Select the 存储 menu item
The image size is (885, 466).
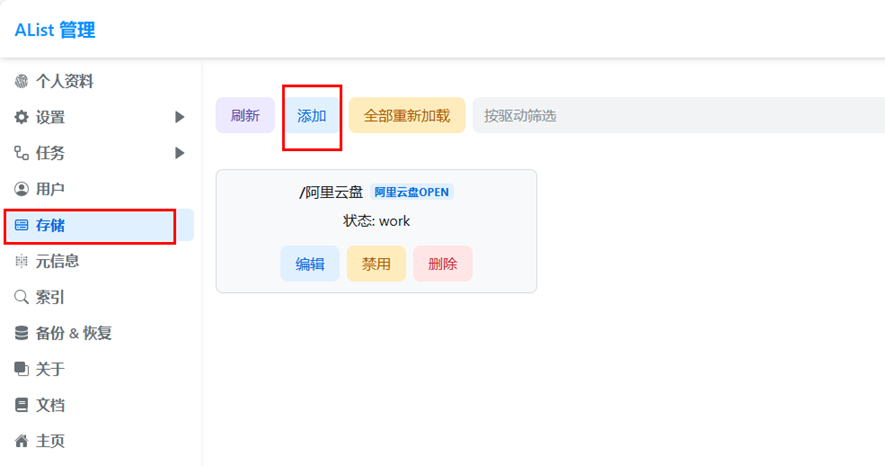tap(99, 225)
